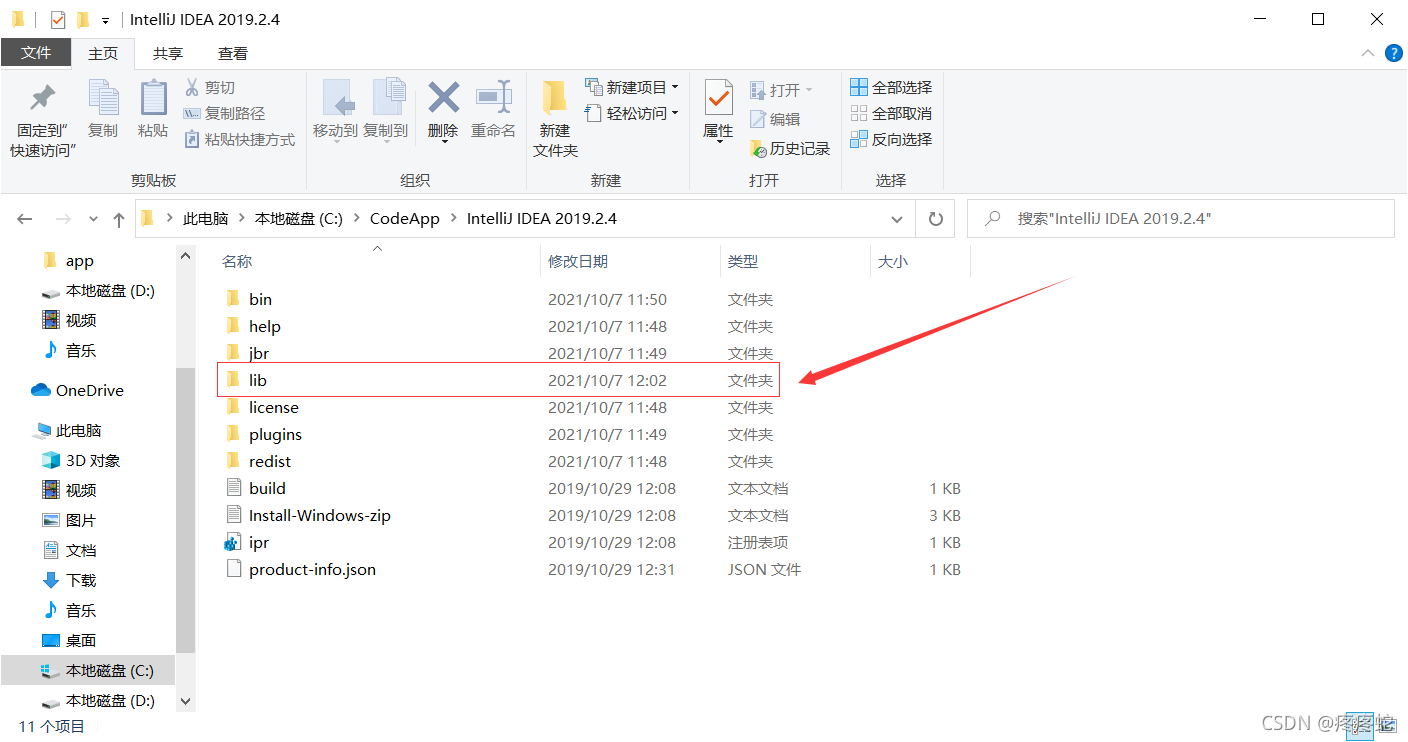Open the Move to command
The image size is (1408, 742).
tap(335, 109)
